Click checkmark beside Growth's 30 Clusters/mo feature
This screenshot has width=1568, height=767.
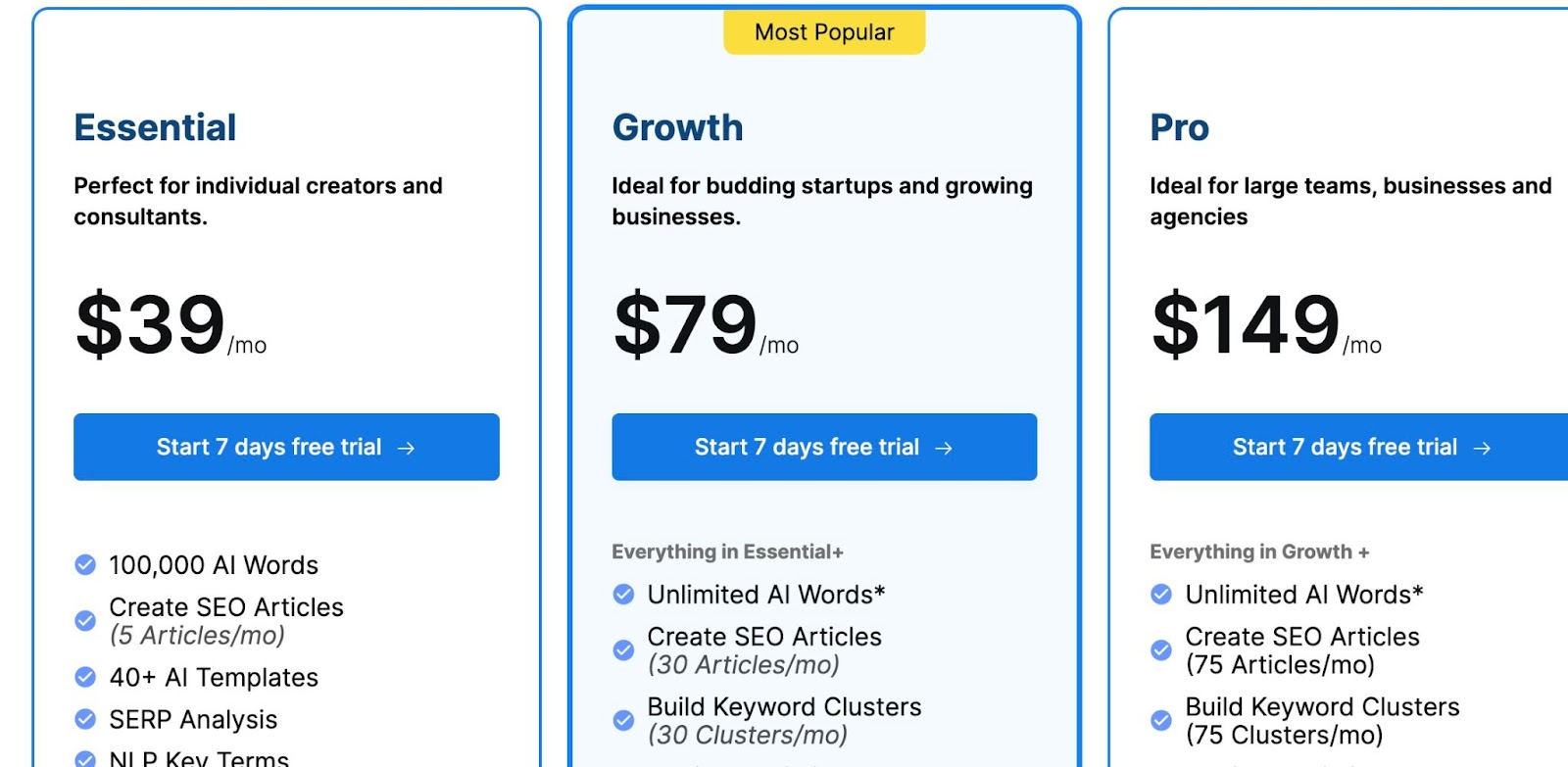tap(623, 721)
